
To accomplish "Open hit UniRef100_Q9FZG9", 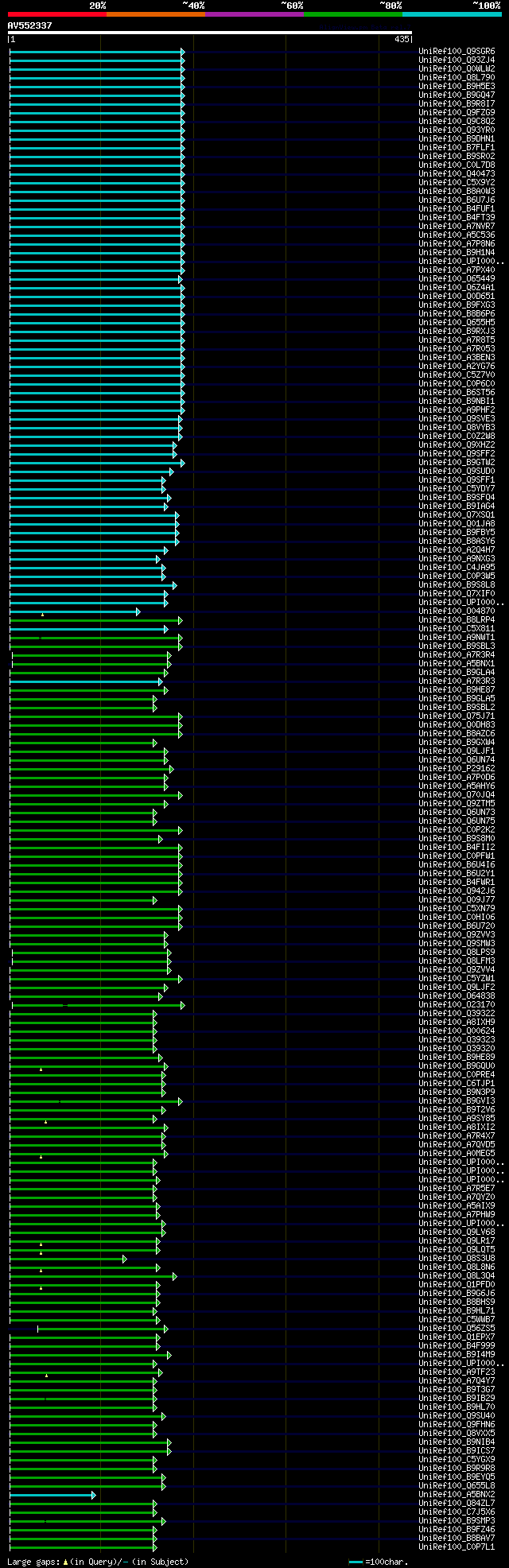I will click(457, 112).
